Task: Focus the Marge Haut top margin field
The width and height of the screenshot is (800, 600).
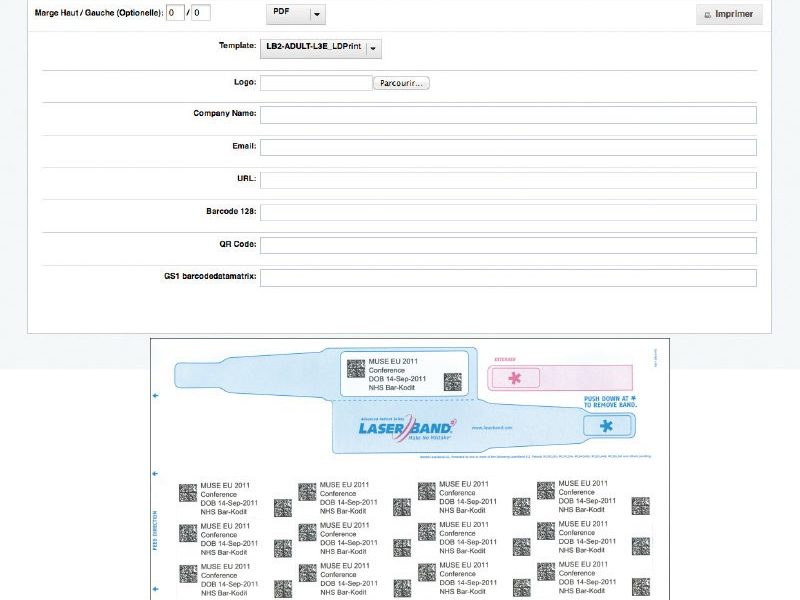Action: pos(175,13)
